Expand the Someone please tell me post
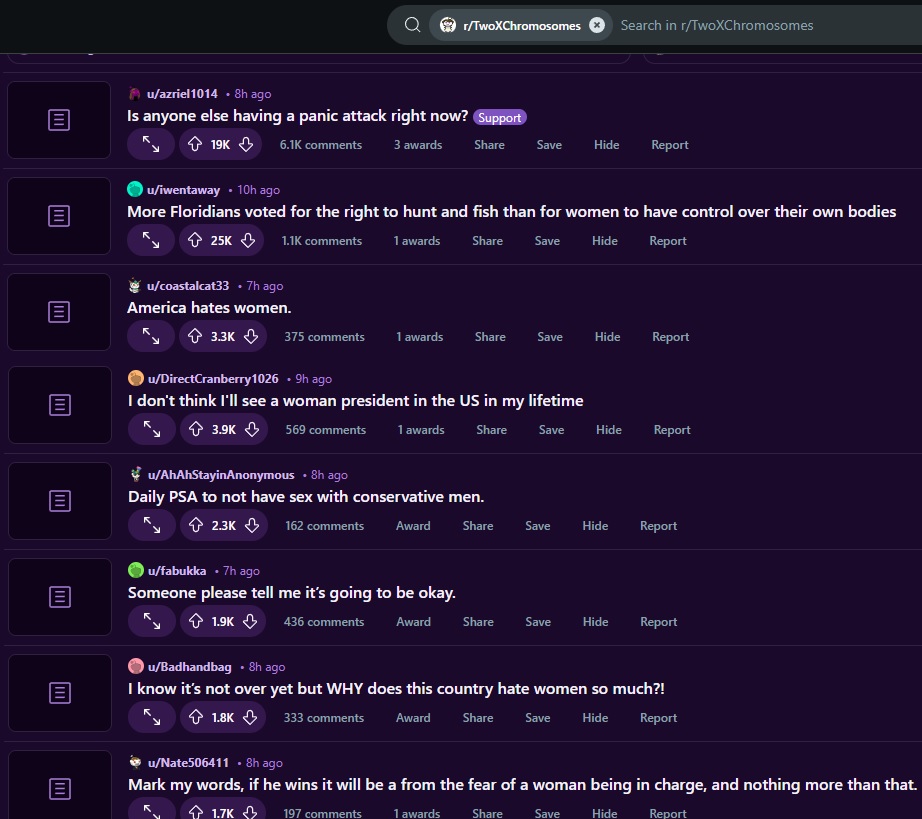This screenshot has width=922, height=819. tap(152, 621)
